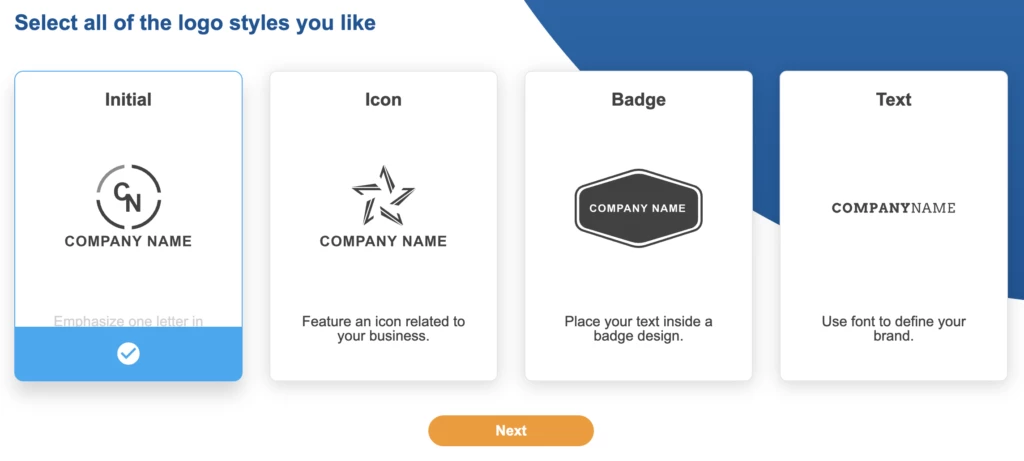Click the white checkmark circle icon
This screenshot has width=1024, height=461.
tap(128, 353)
